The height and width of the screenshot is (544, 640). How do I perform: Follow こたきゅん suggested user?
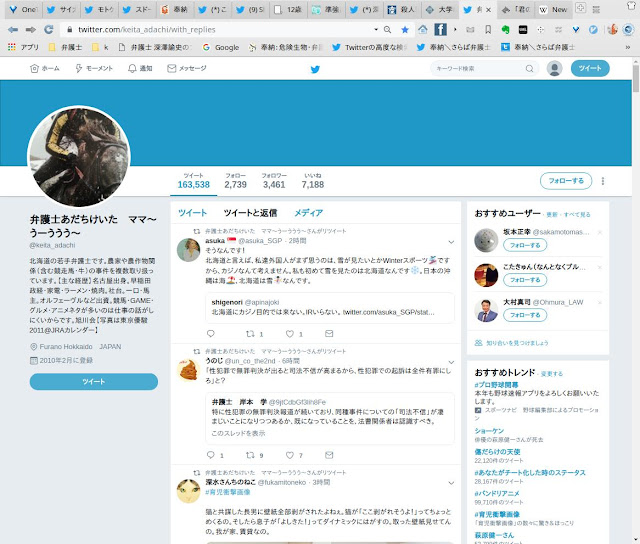tap(525, 280)
